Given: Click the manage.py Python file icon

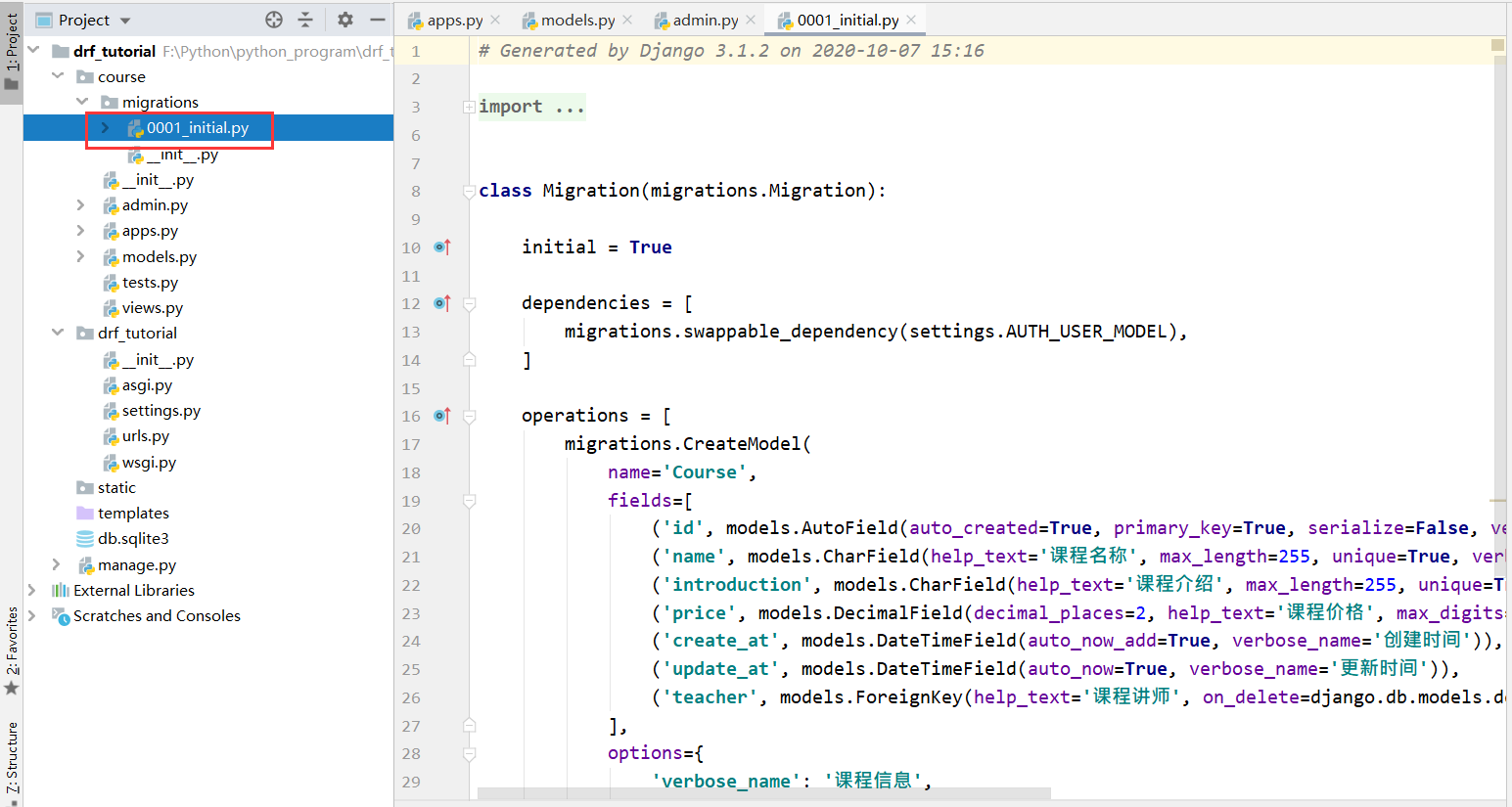Looking at the screenshot, I should click(86, 564).
